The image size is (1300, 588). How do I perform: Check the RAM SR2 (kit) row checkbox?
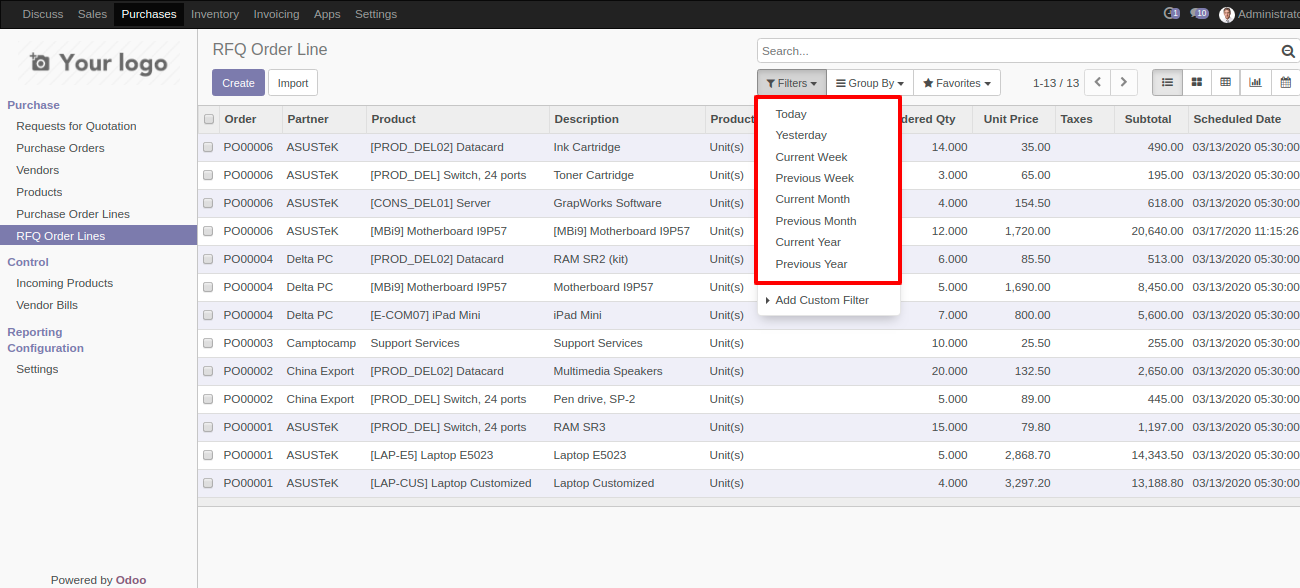209,259
